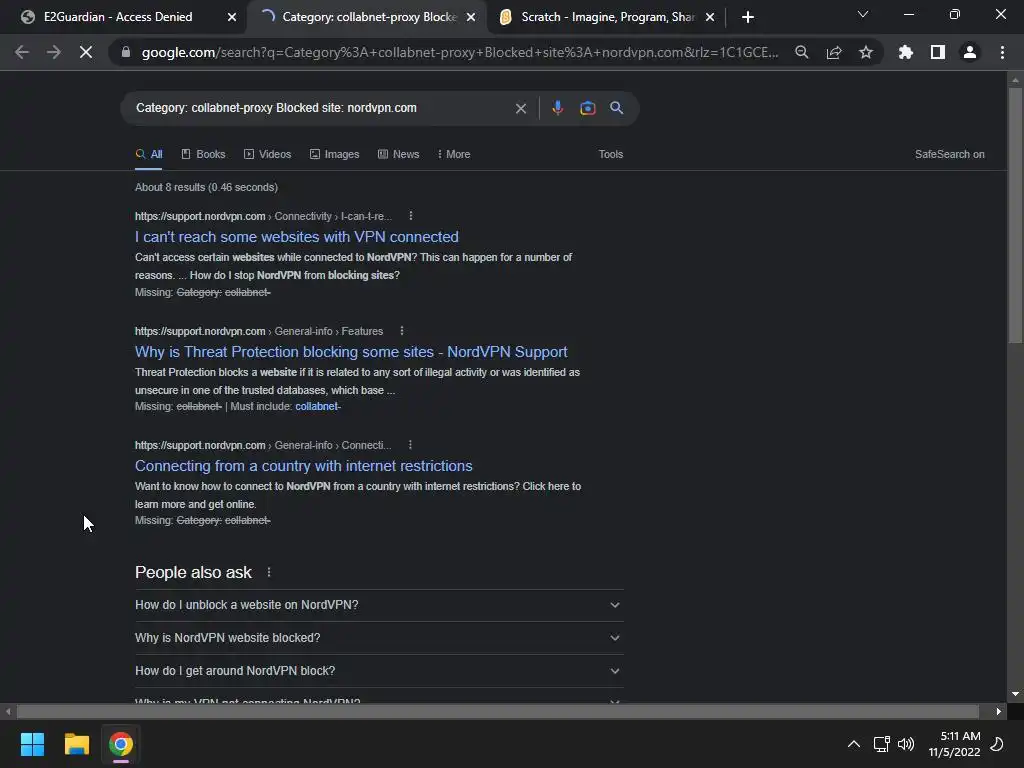Select the All results filter
The width and height of the screenshot is (1024, 768).
149,154
